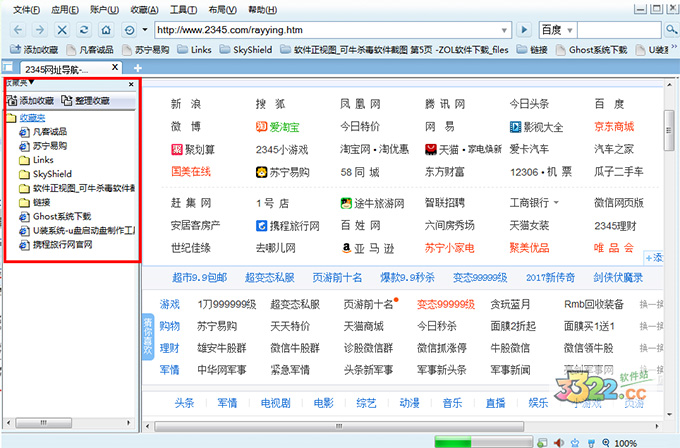Click 添加收藏 in the sidebar
This screenshot has width=680, height=448.
[x=30, y=101]
